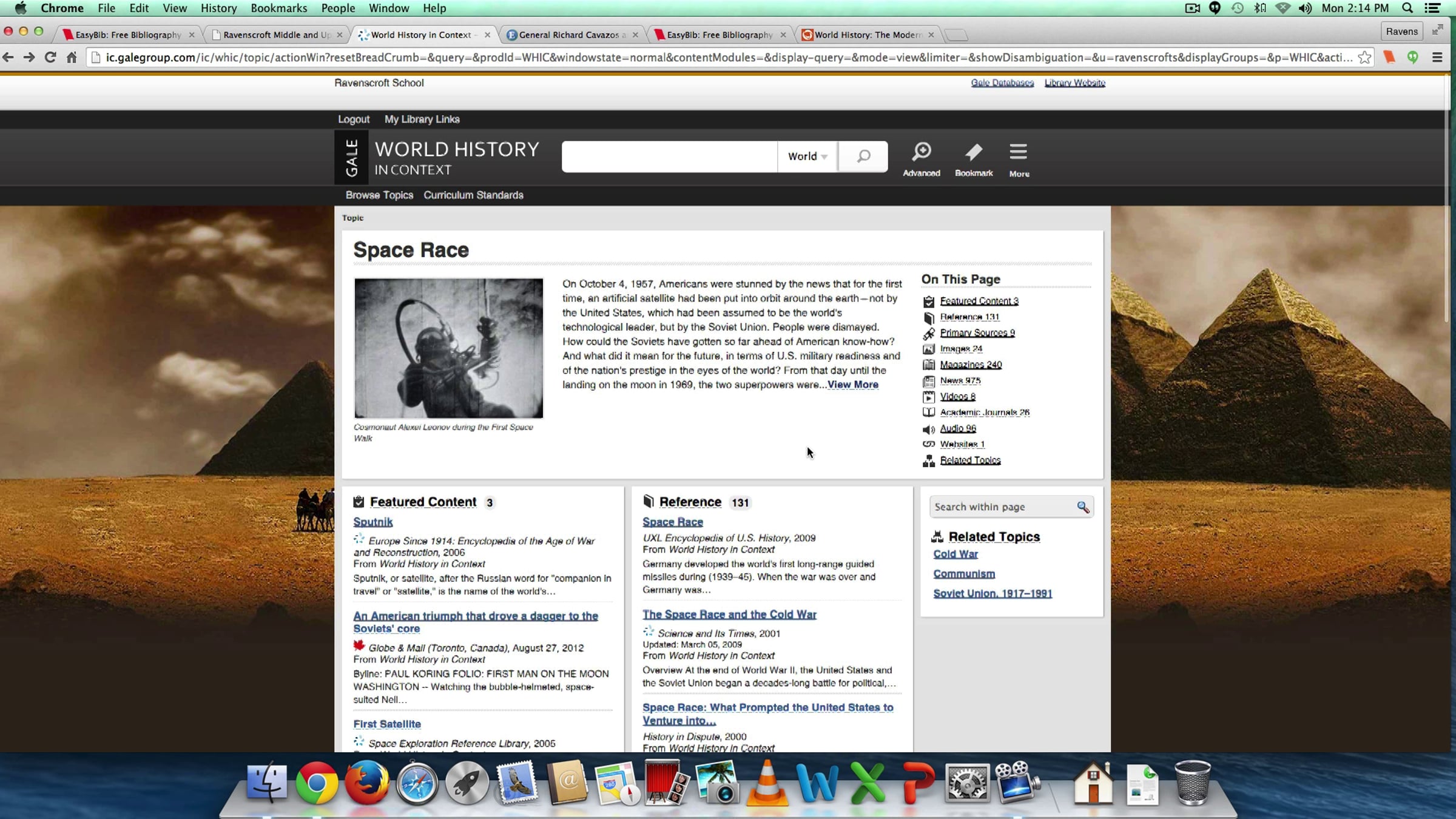Open Browse Topics navigation item
This screenshot has height=819, width=1456.
click(379, 195)
